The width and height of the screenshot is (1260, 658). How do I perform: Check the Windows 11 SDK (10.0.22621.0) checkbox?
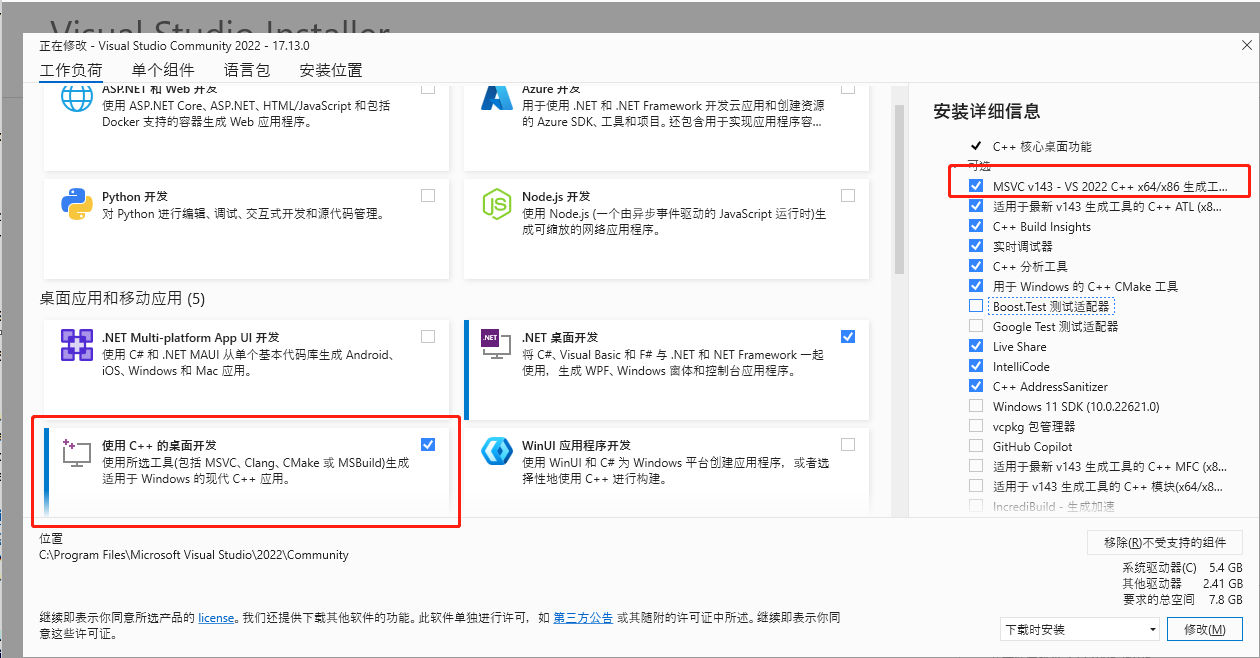click(976, 406)
